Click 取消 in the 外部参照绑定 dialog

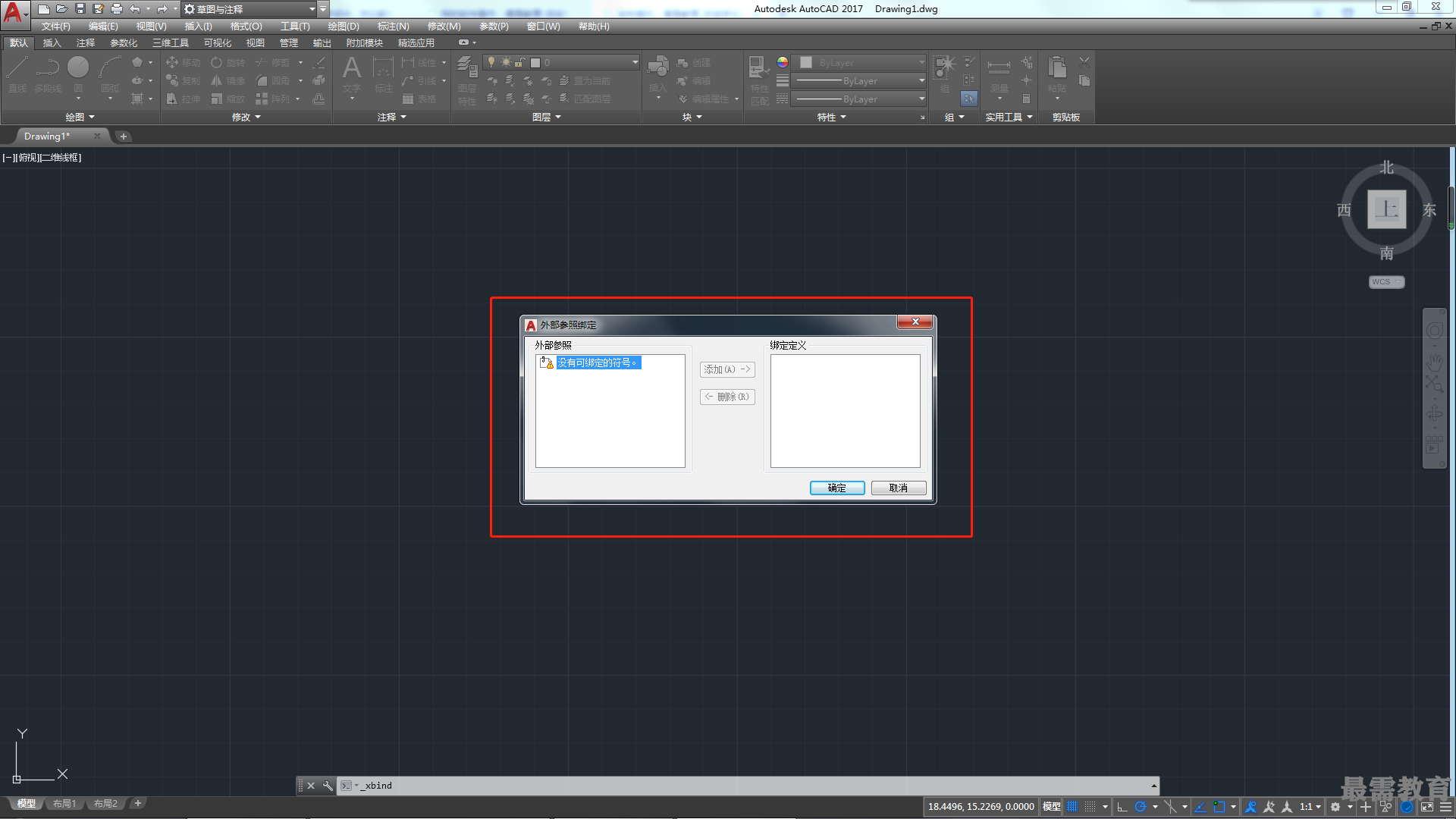899,488
